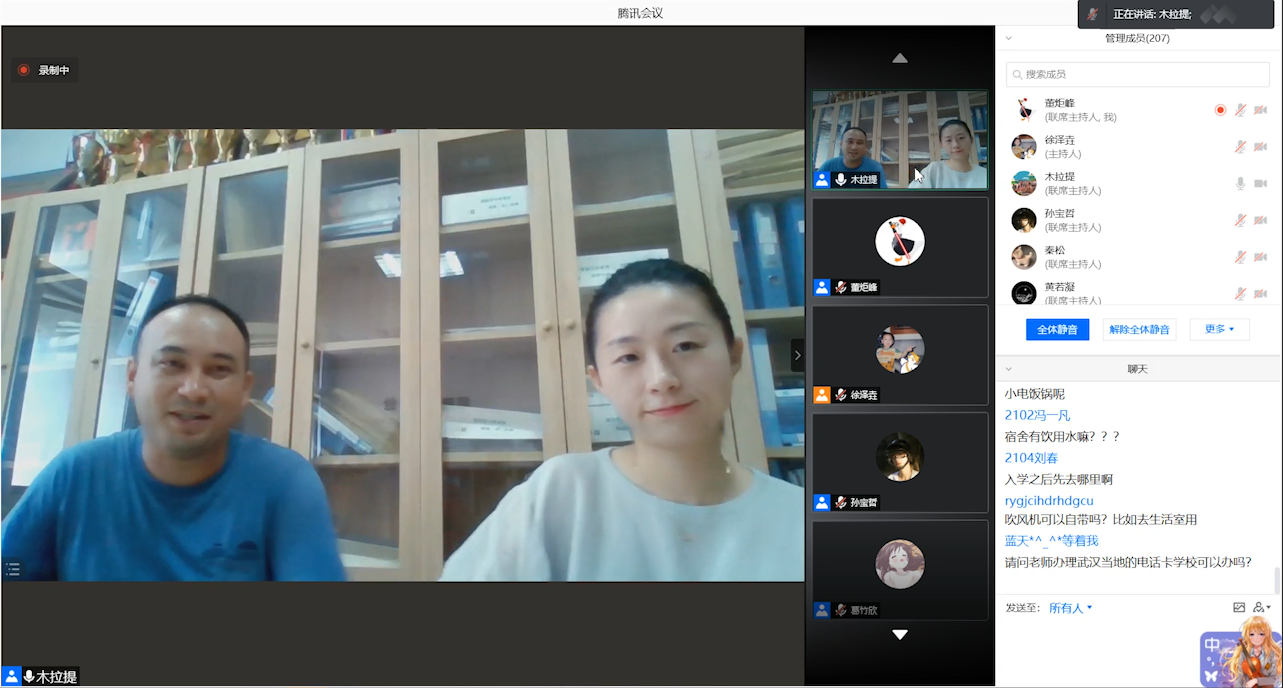1283x688 pixels.
Task: Click the recording indicator next to 董炬峰
Action: (1220, 110)
